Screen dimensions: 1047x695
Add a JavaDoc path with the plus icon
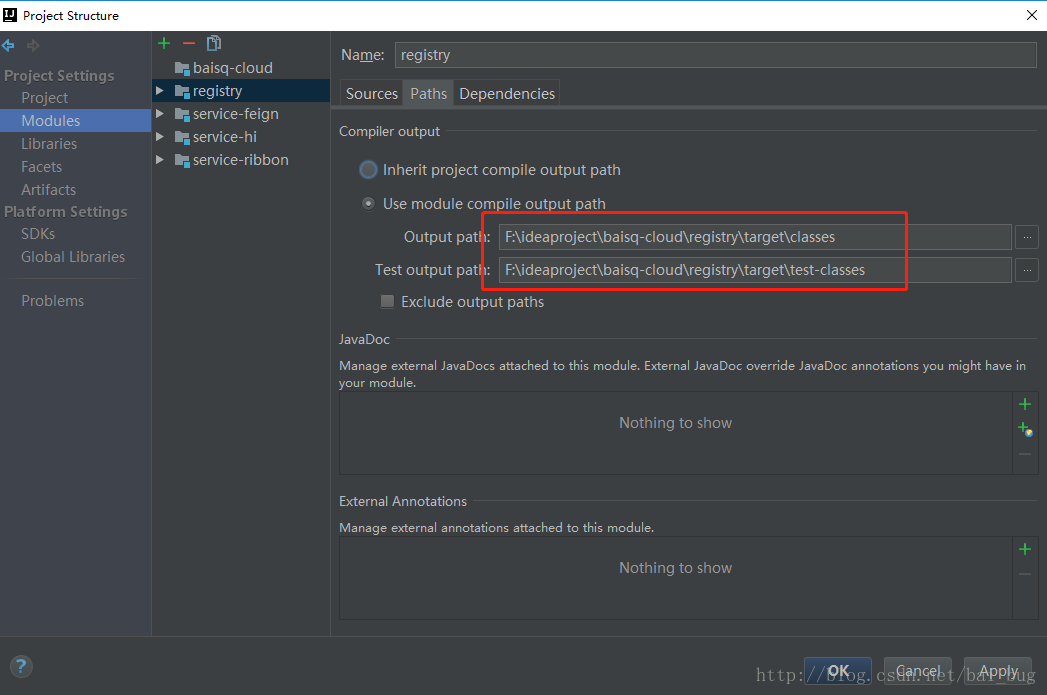click(1025, 404)
